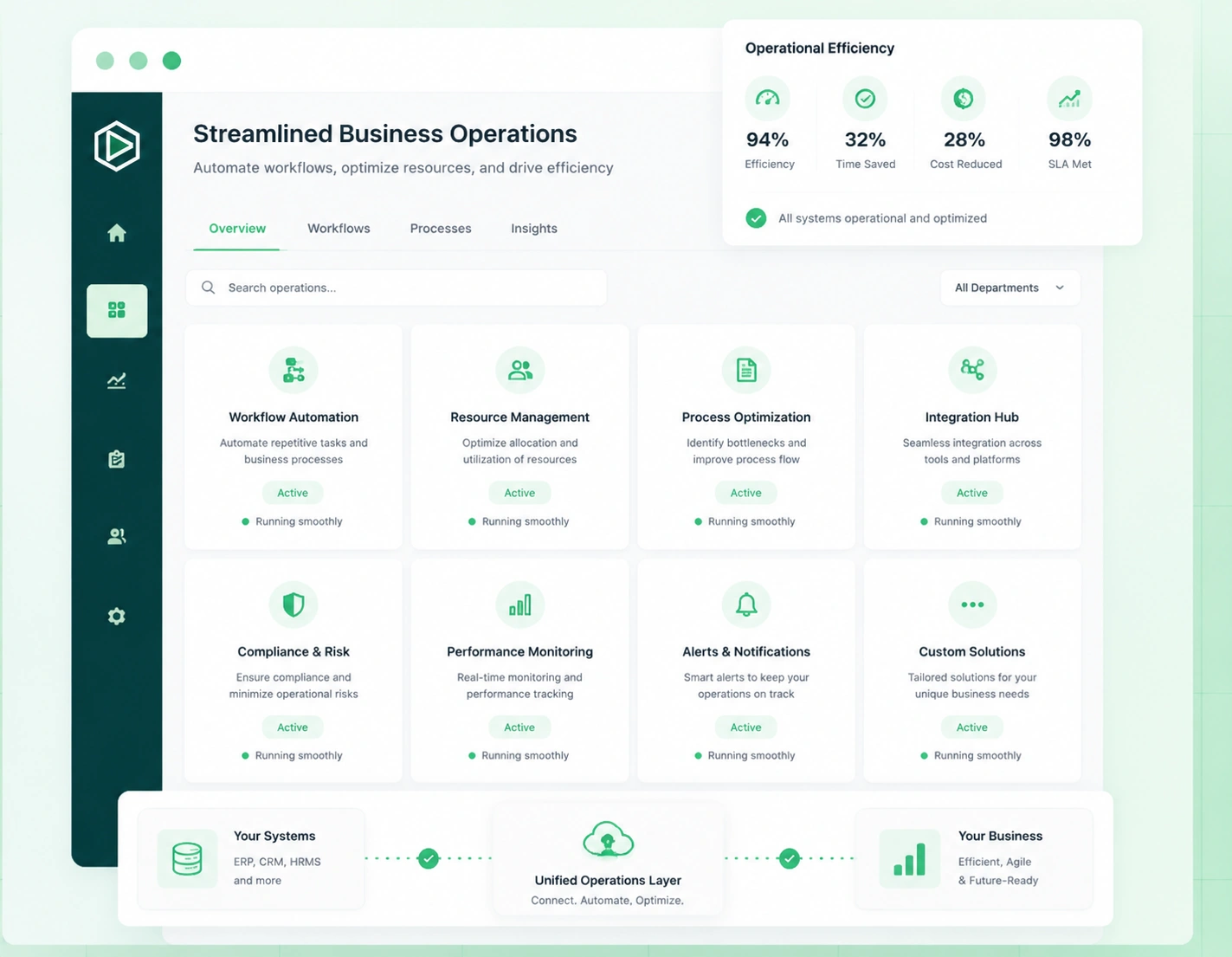Click the Integration Hub nodes icon
Image resolution: width=1232 pixels, height=957 pixels.
(972, 370)
